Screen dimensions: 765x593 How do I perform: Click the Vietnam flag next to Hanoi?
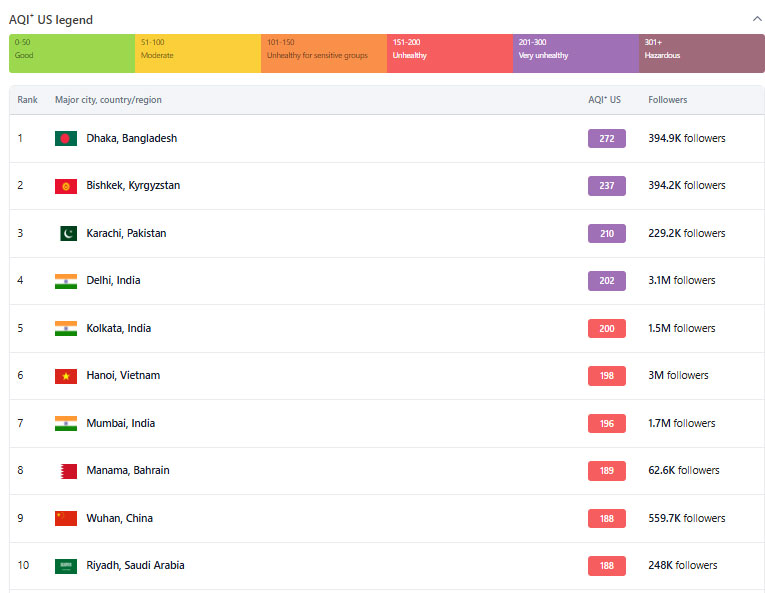click(66, 376)
